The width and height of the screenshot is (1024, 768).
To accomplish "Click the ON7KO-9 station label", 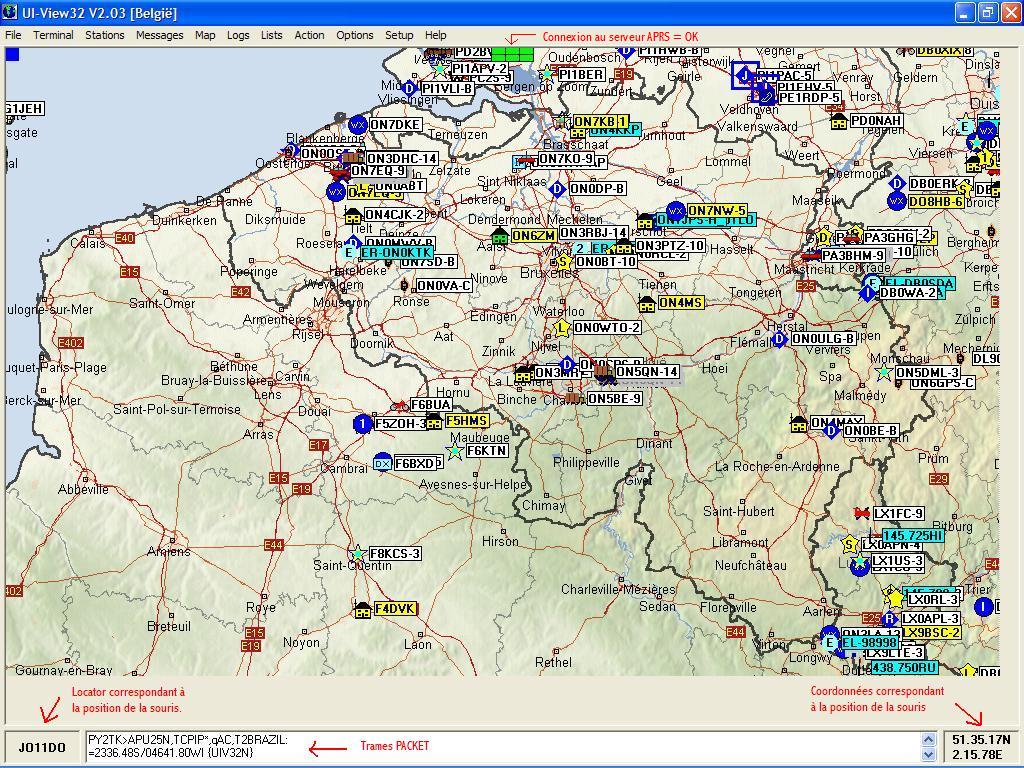I will tap(566, 159).
